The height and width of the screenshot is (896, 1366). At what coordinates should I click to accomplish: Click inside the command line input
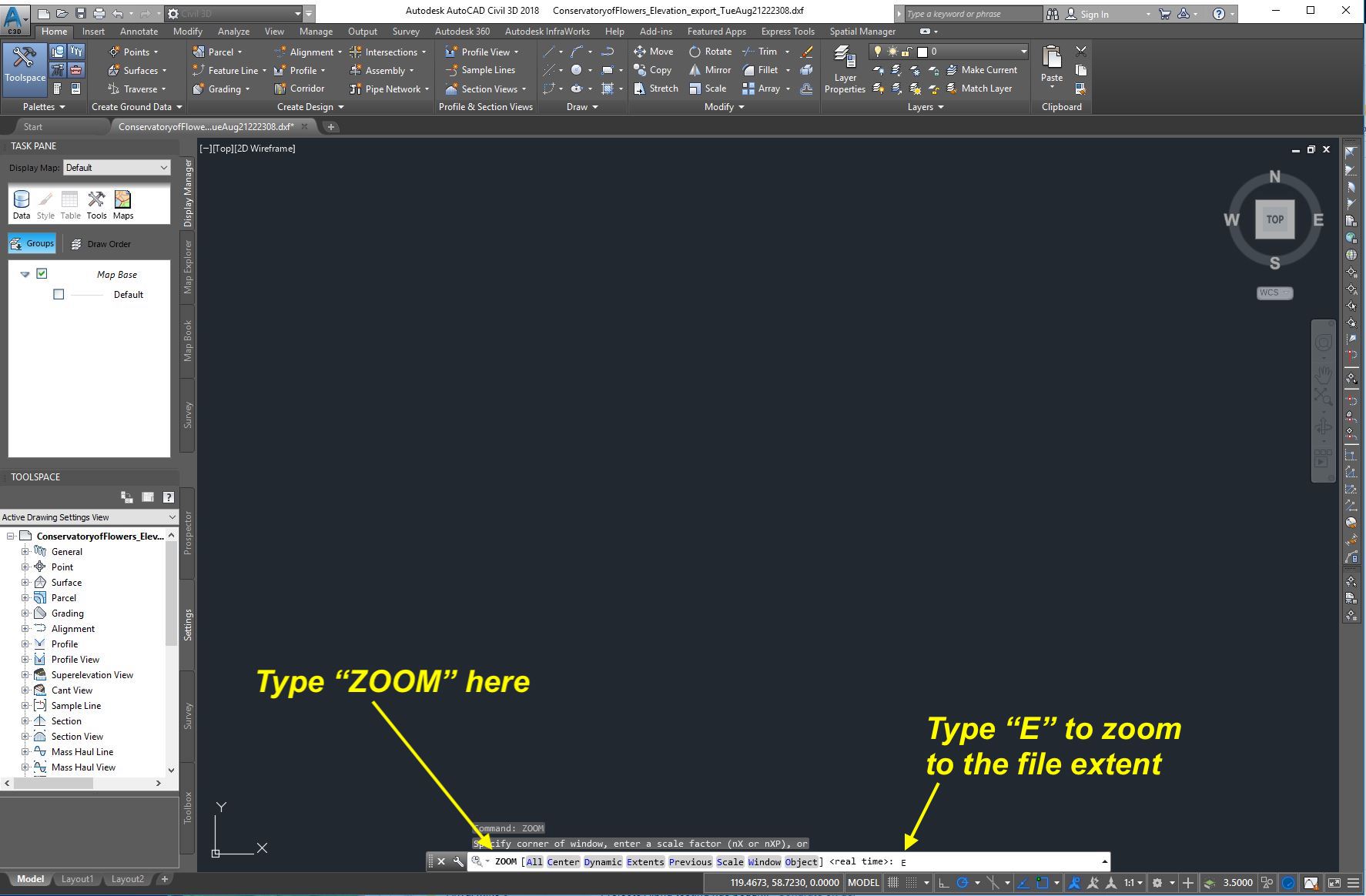pyautogui.click(x=963, y=861)
